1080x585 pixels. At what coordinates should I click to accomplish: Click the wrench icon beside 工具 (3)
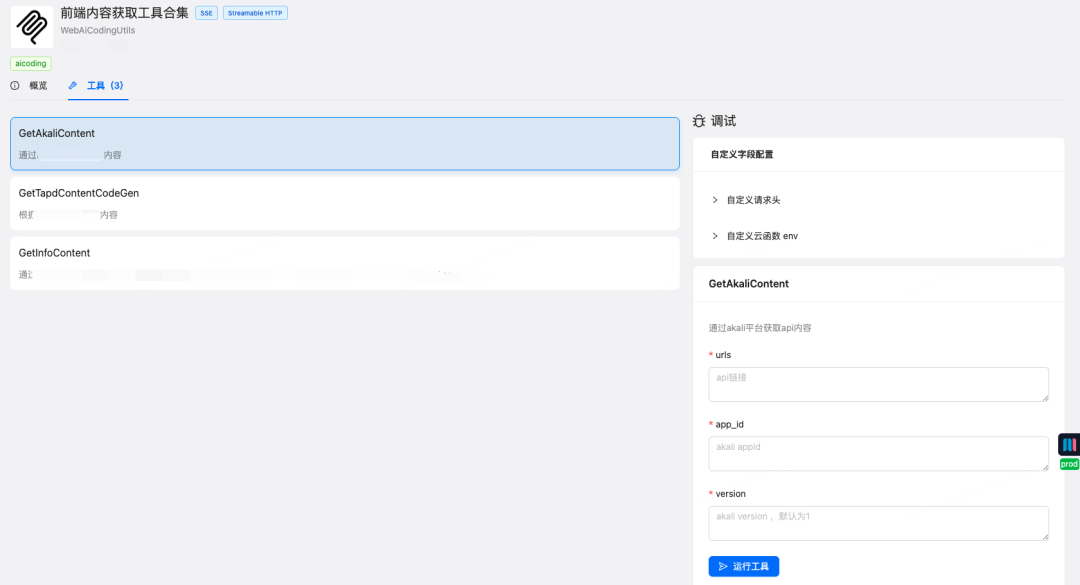point(73,85)
